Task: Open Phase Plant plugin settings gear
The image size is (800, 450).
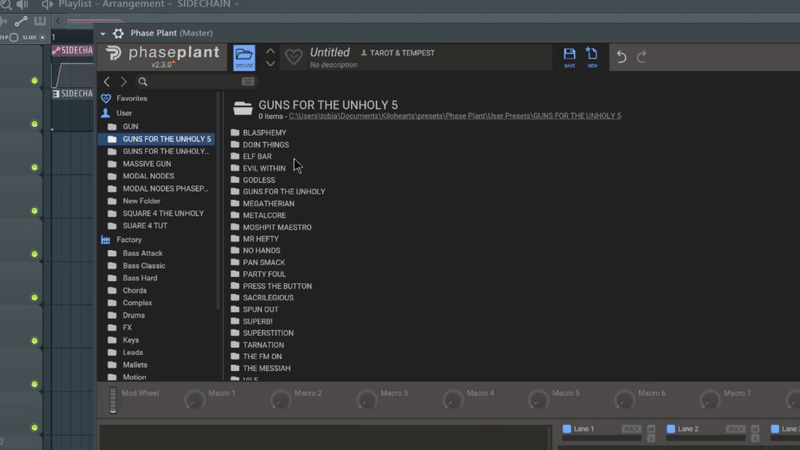Action: [x=118, y=33]
